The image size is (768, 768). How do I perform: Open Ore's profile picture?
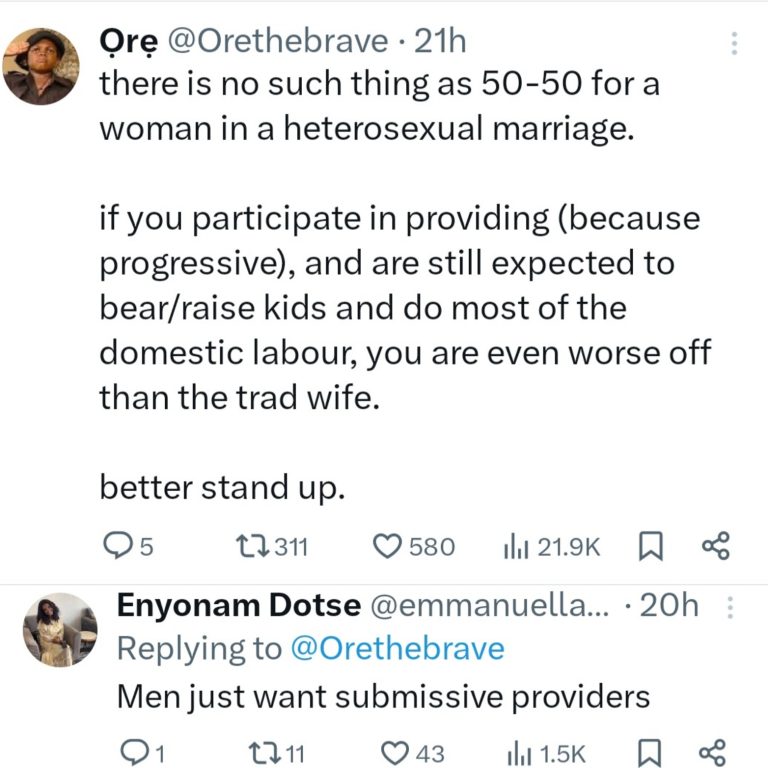tap(40, 66)
